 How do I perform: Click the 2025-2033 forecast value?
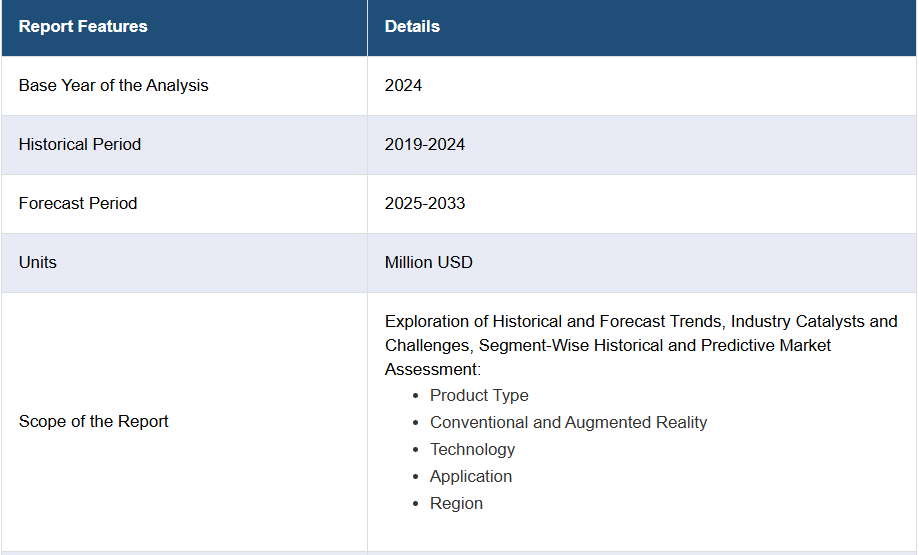(425, 203)
